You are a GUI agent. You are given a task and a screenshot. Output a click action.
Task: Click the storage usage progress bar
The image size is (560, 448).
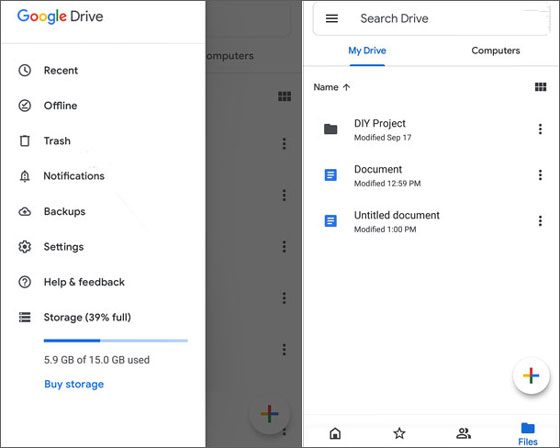(116, 340)
